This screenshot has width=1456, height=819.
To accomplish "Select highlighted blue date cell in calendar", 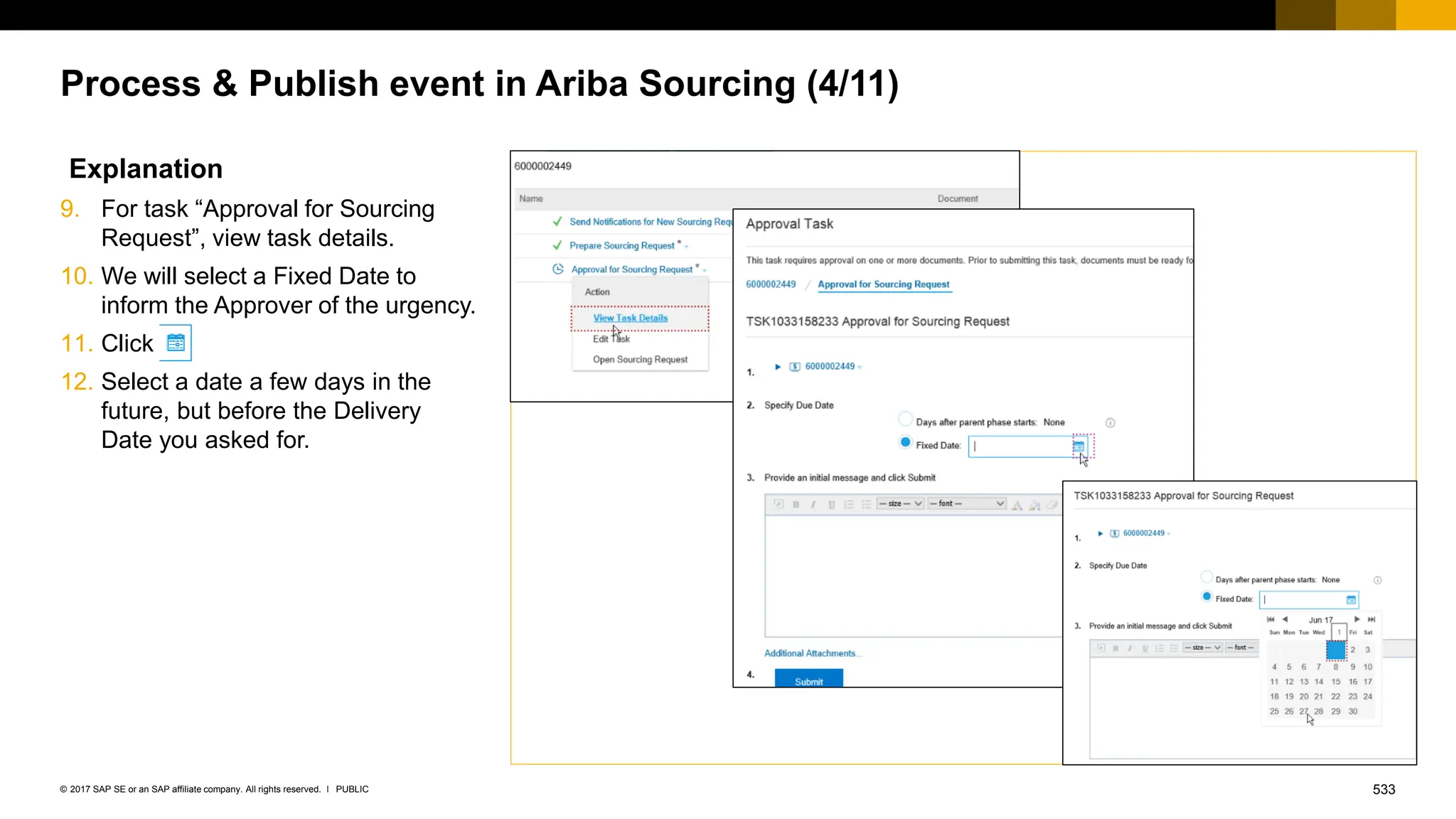I will pos(1336,650).
